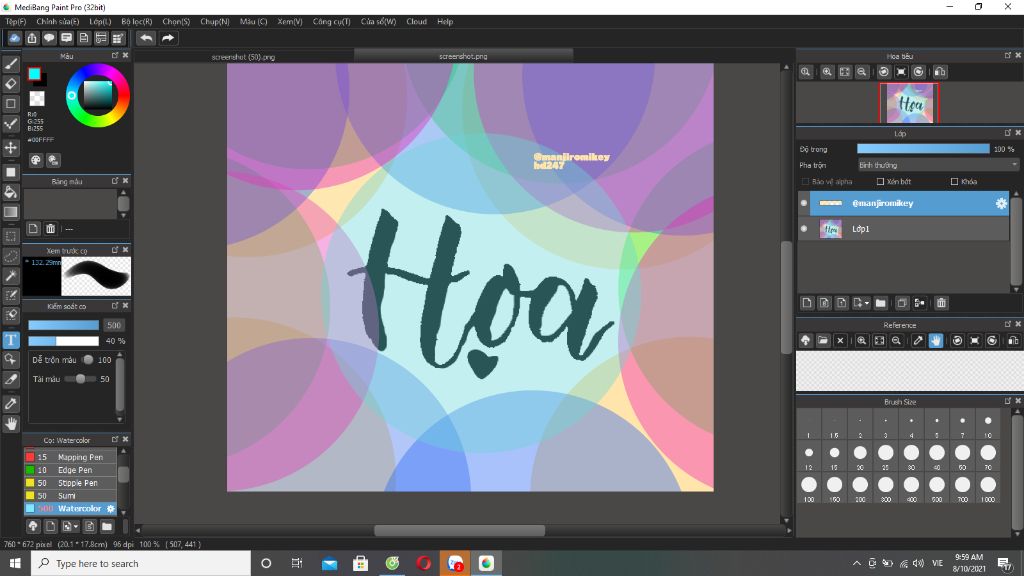This screenshot has height=576, width=1024.
Task: Click the Redo arrow in toolbar
Action: point(168,38)
